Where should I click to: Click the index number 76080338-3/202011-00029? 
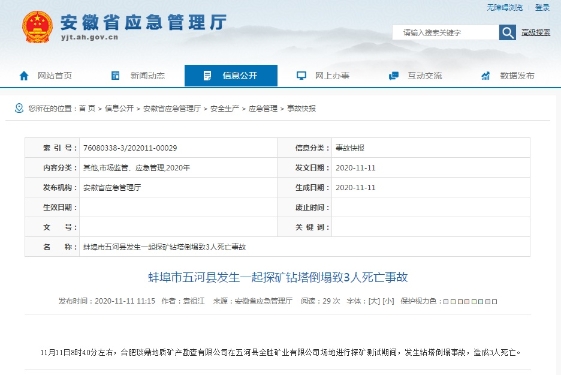[x=130, y=148]
